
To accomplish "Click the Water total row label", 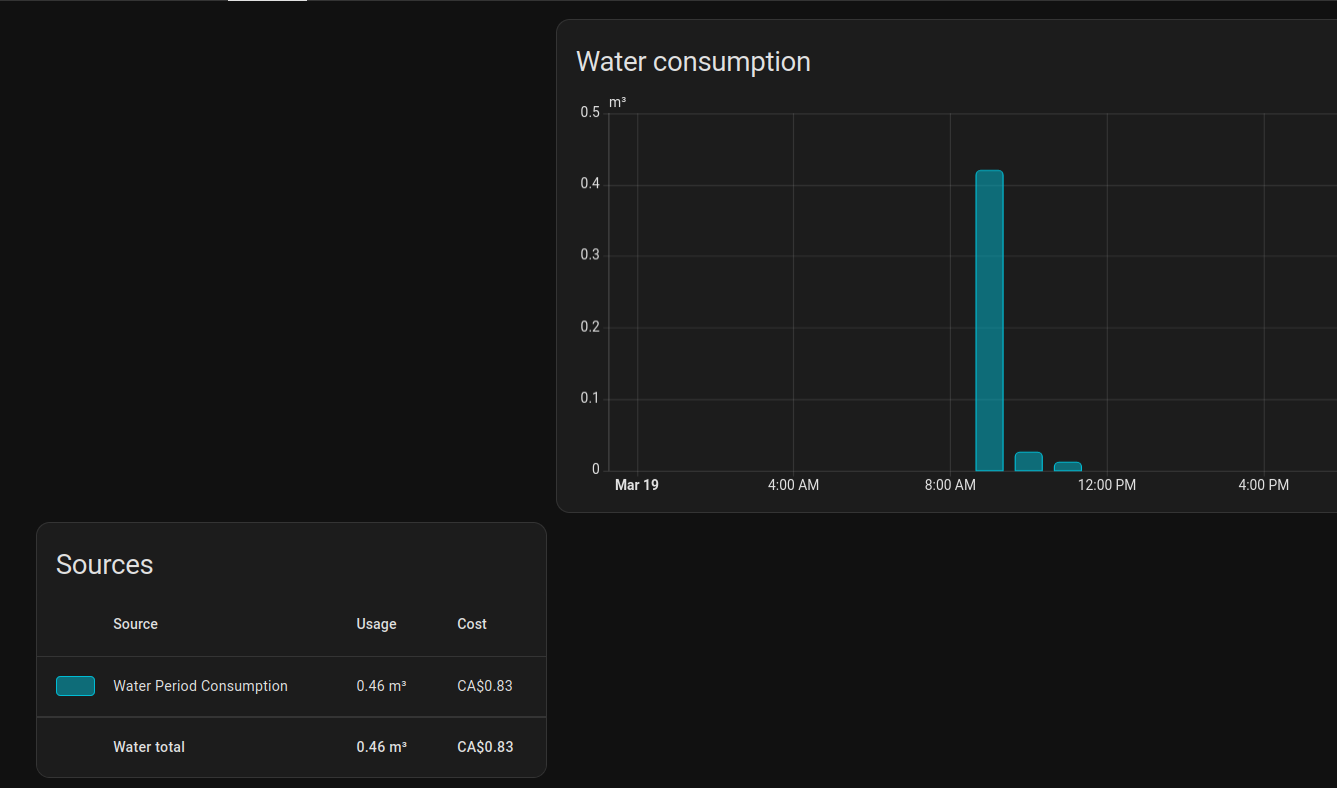I will click(x=149, y=747).
